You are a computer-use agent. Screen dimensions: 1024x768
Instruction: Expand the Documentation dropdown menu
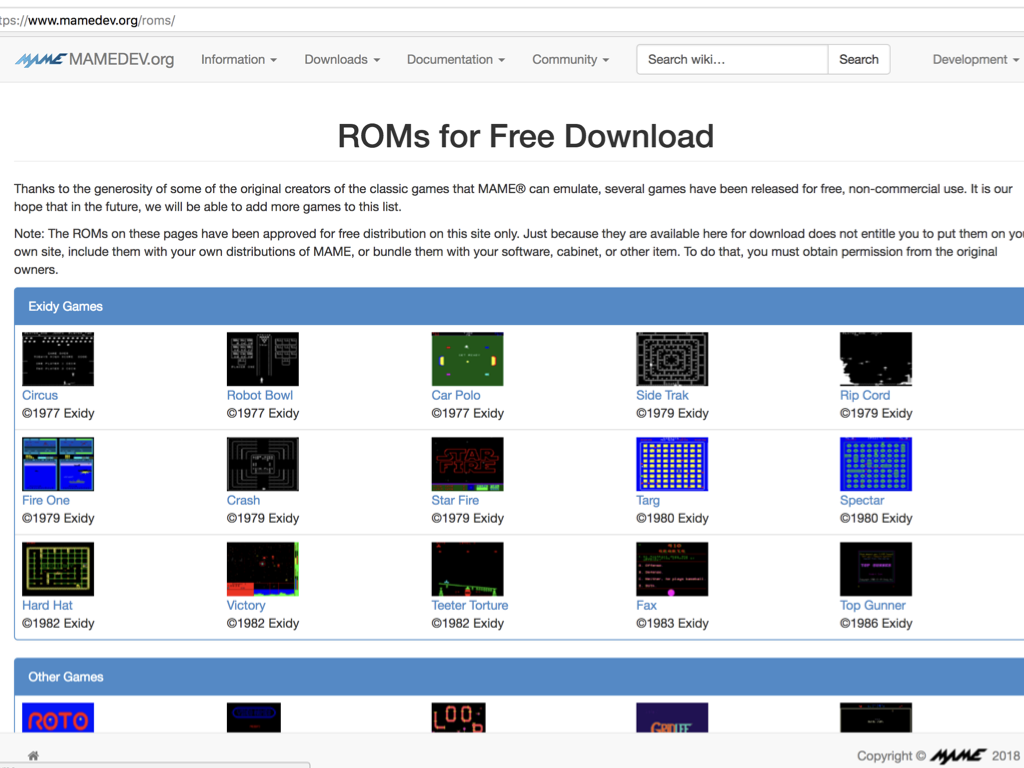coord(456,59)
